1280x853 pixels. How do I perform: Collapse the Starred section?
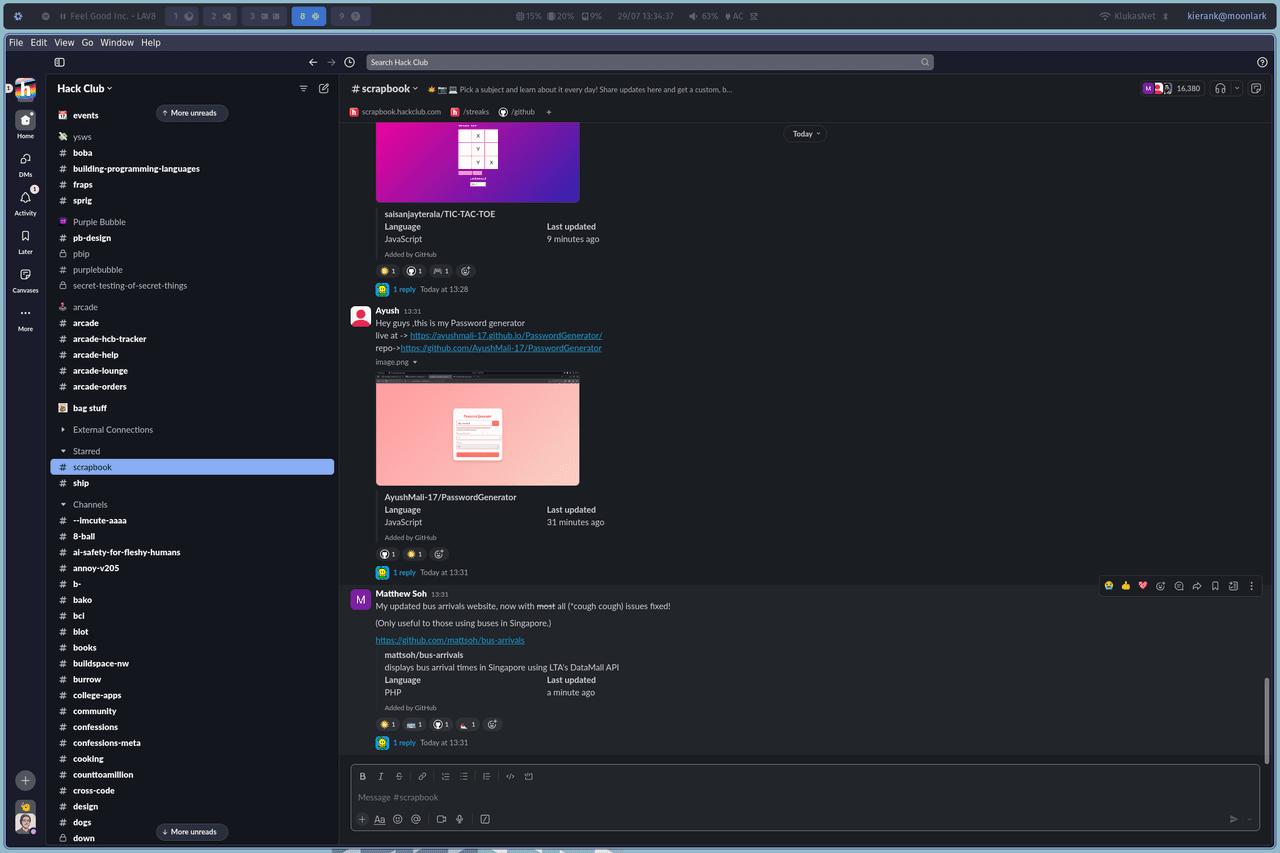64,451
